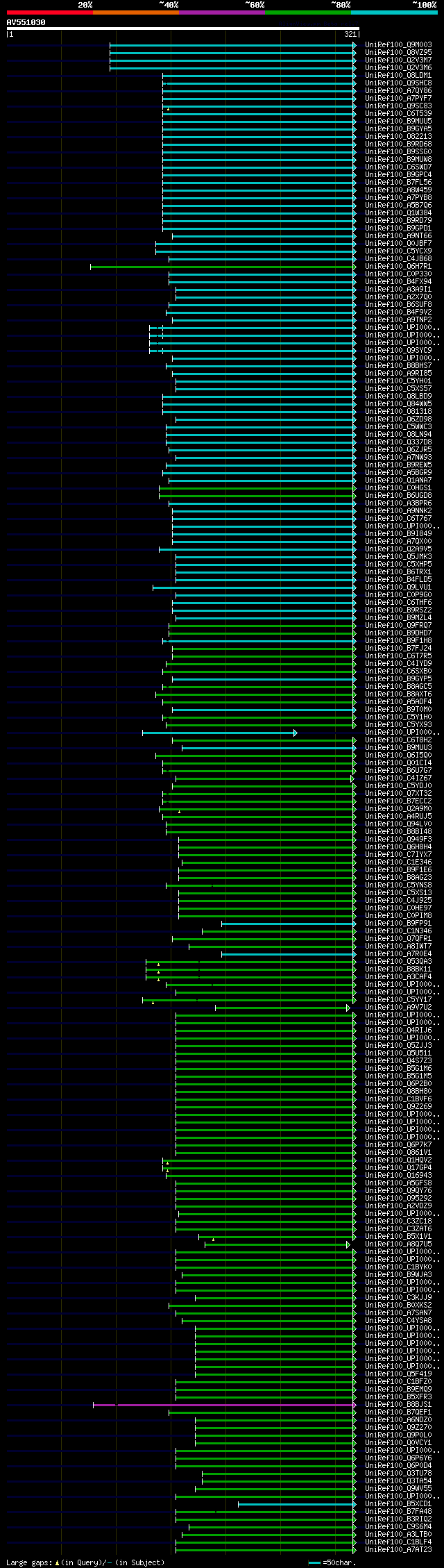
Task: Open hit UniRef100_B9SSG0
Action: 398,152
